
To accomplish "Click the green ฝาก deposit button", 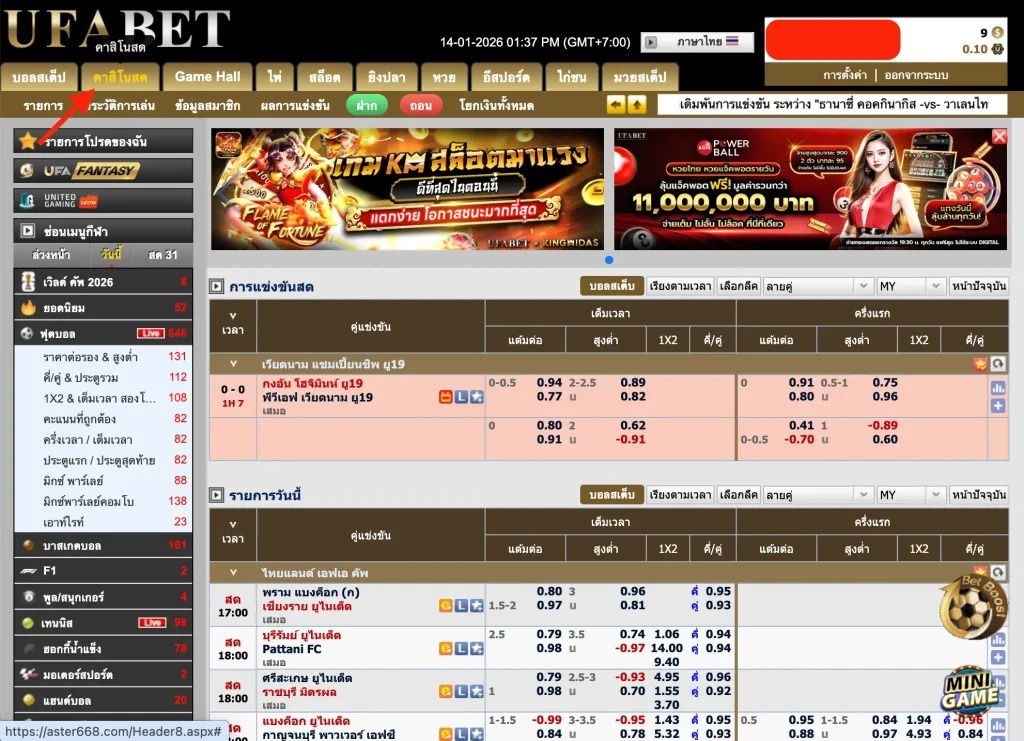I will click(x=367, y=105).
